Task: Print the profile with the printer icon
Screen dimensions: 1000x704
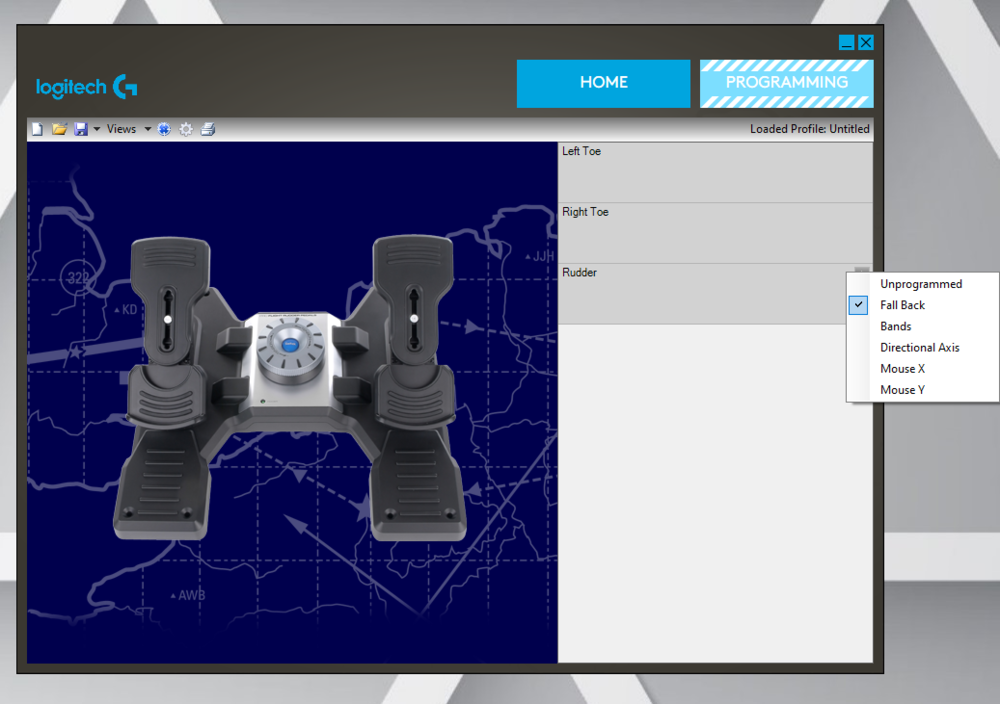Action: [x=208, y=129]
